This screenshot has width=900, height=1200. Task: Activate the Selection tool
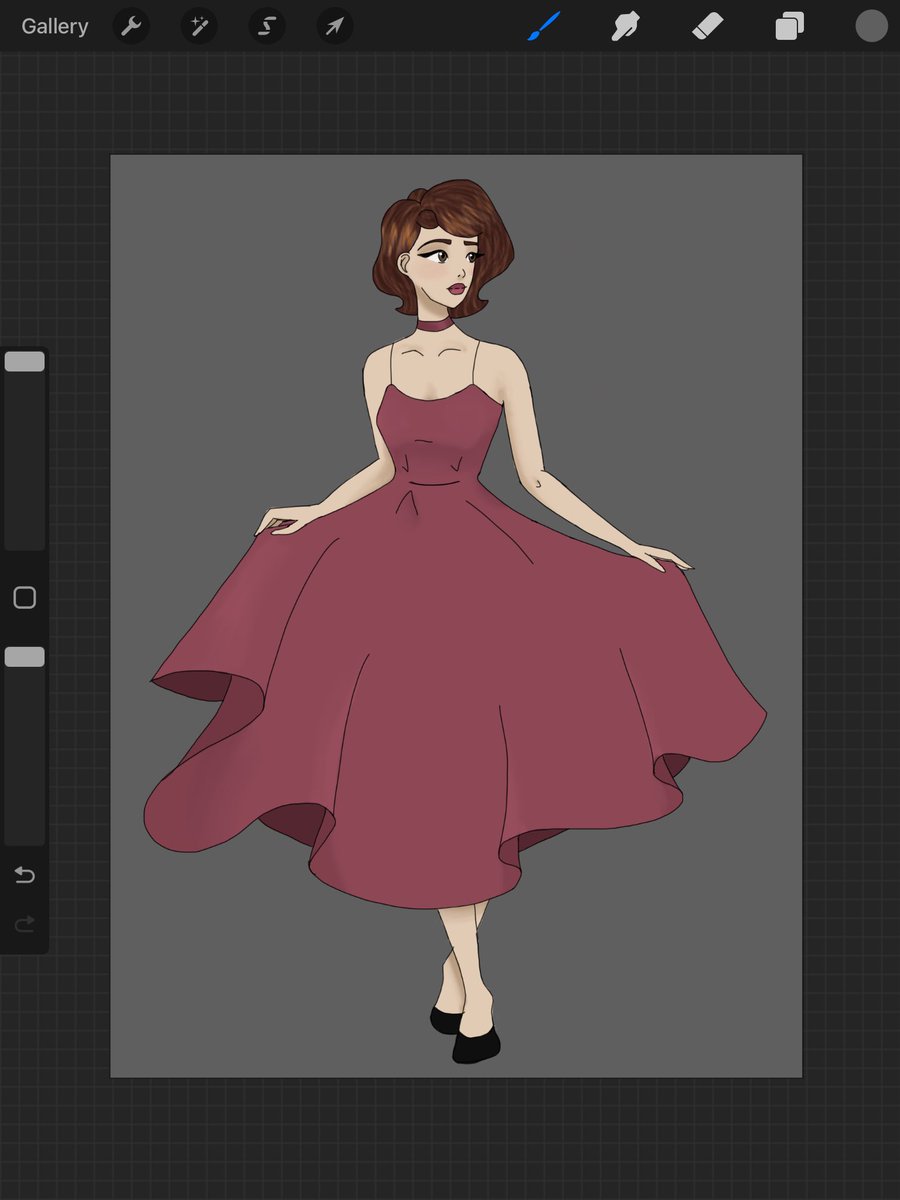click(x=267, y=27)
